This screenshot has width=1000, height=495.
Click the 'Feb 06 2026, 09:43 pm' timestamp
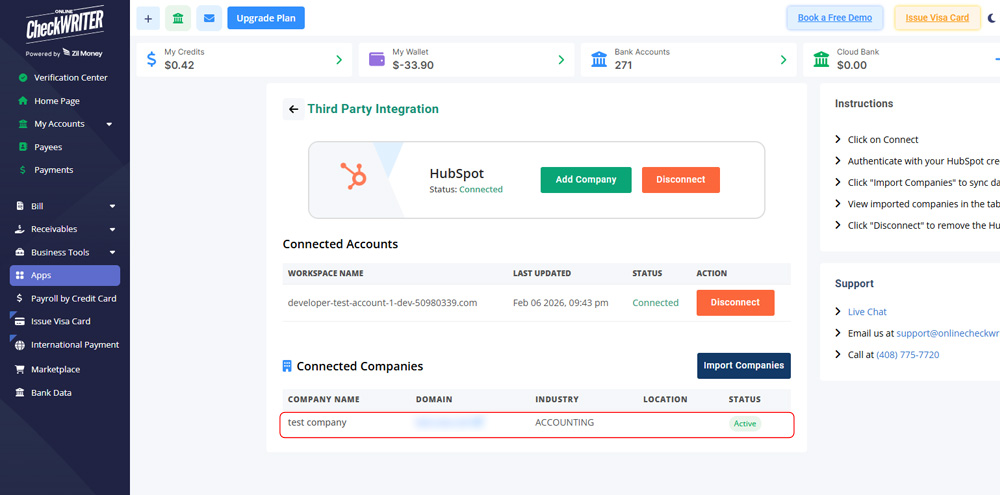click(561, 303)
